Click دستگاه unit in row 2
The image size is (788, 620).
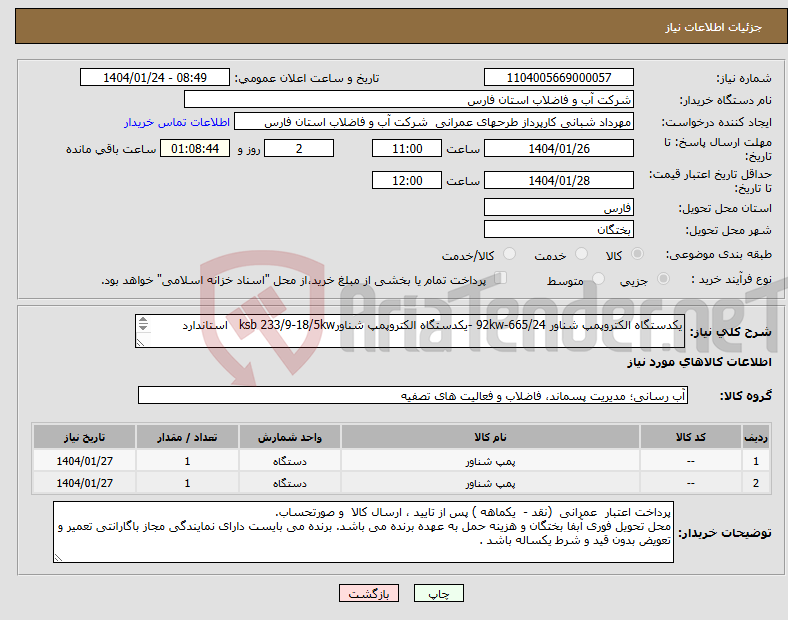point(290,483)
